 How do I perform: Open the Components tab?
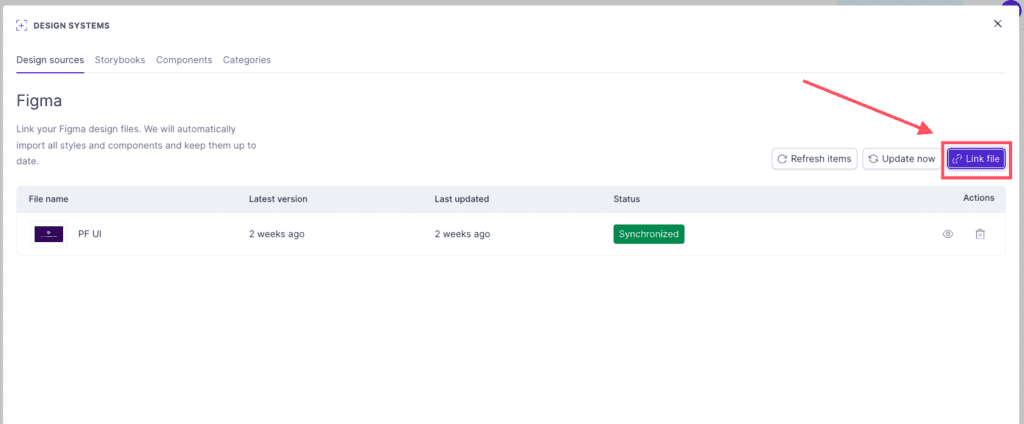point(184,59)
